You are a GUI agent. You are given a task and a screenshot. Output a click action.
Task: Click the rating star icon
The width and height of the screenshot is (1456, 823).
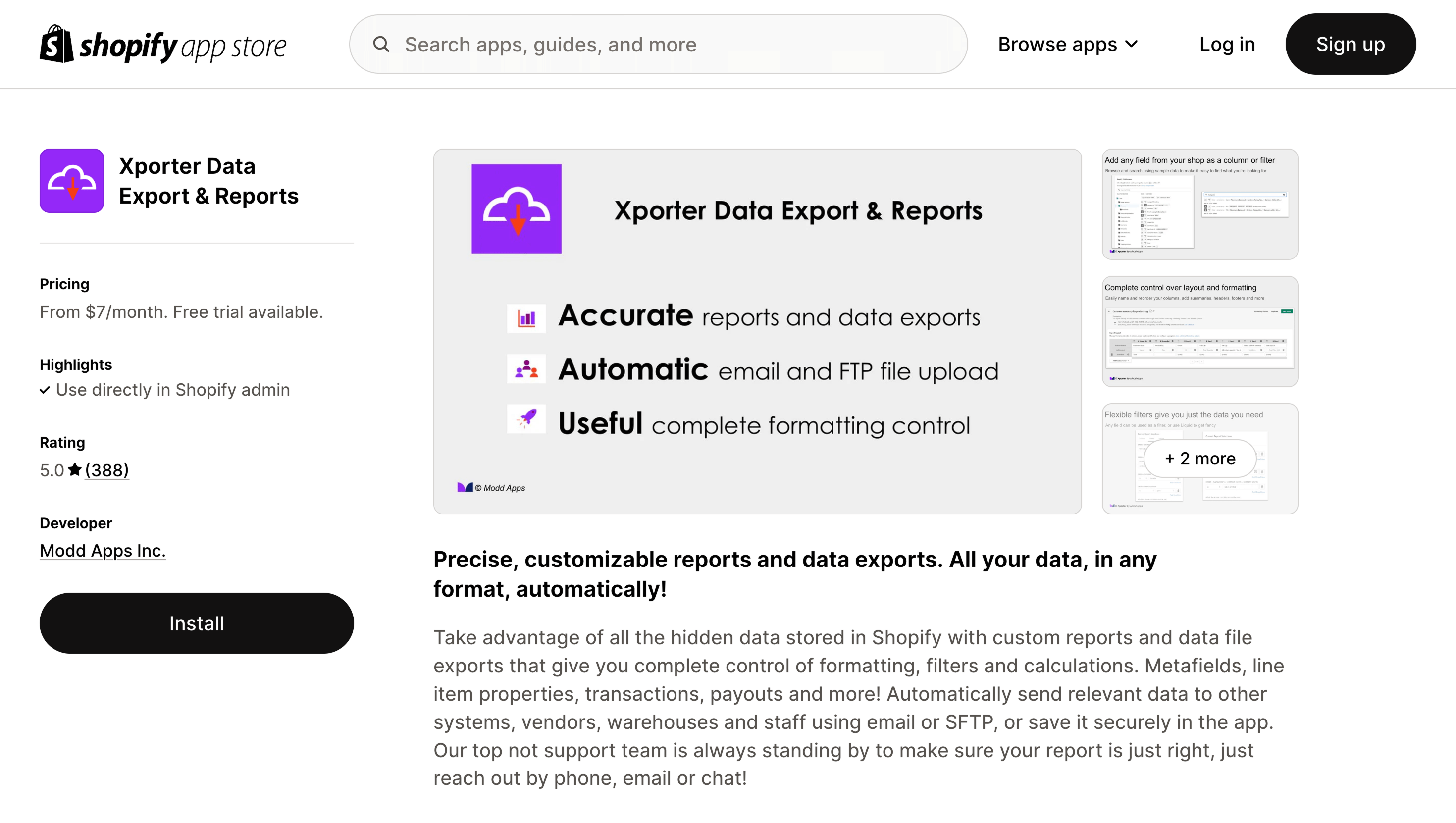[75, 470]
